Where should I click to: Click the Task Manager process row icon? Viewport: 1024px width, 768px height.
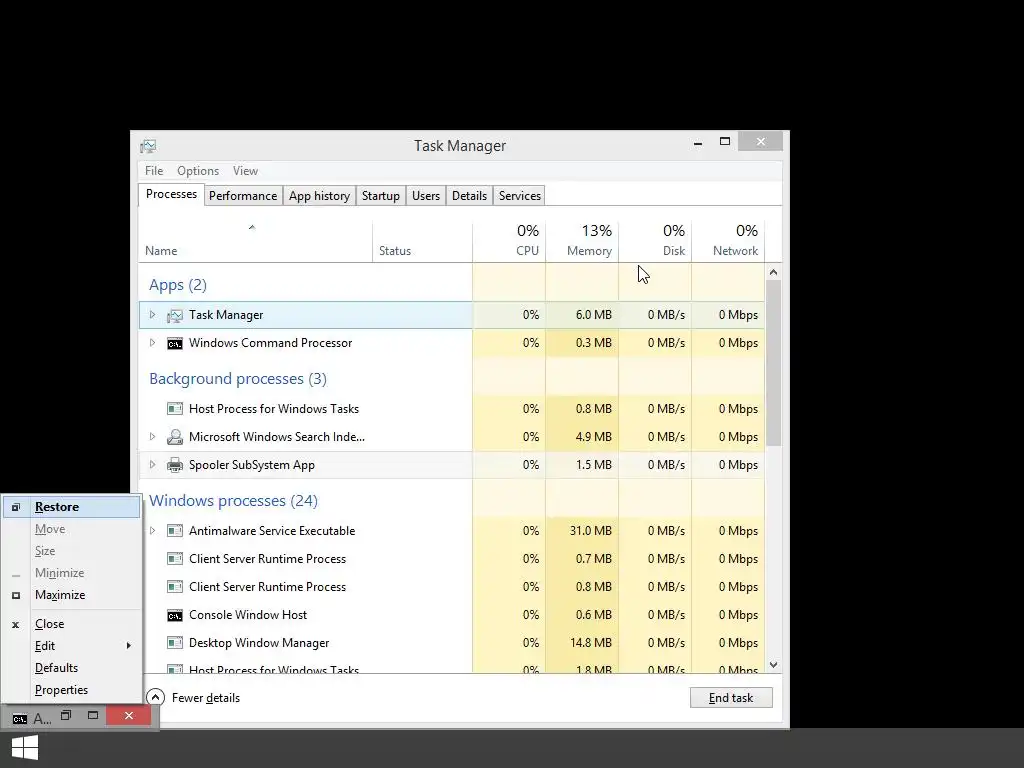[x=174, y=315]
